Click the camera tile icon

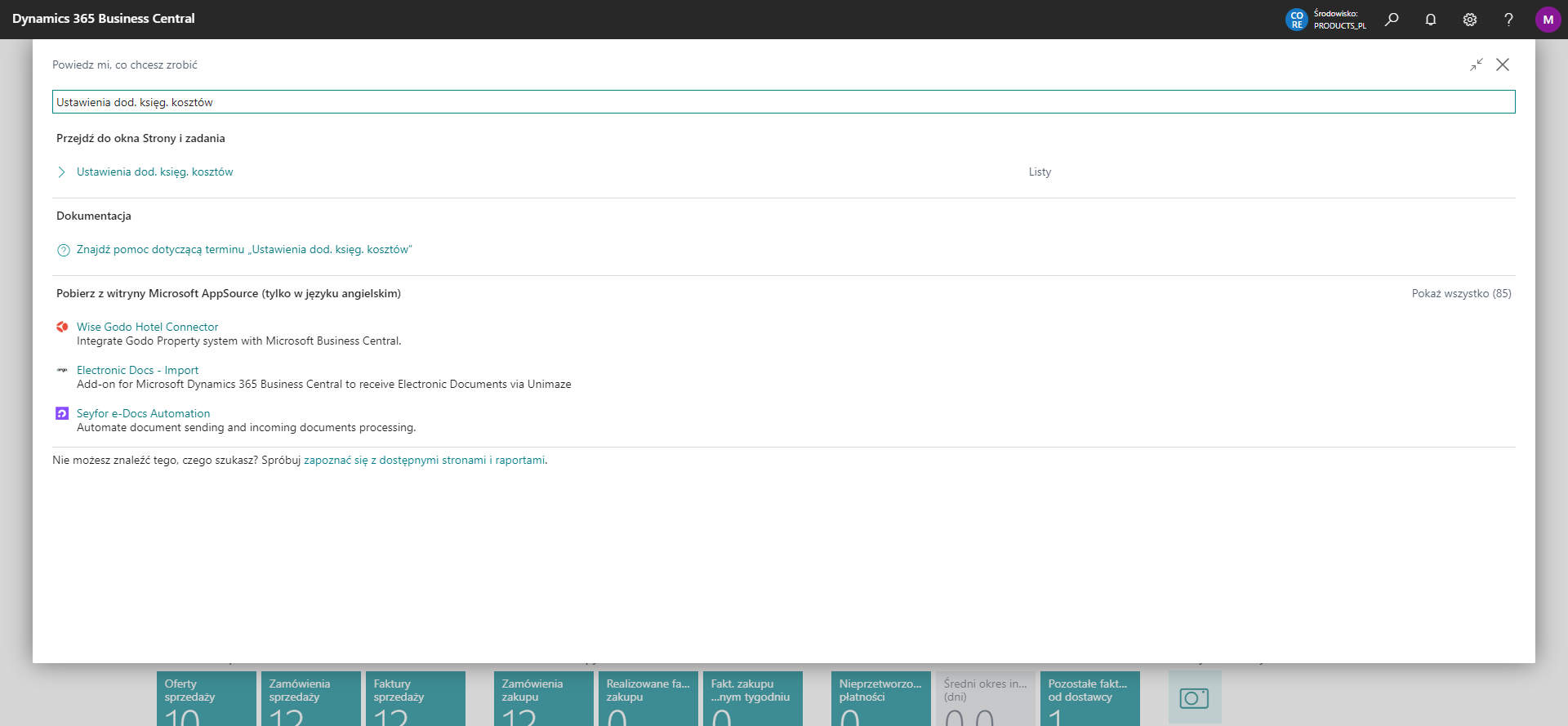(1195, 697)
